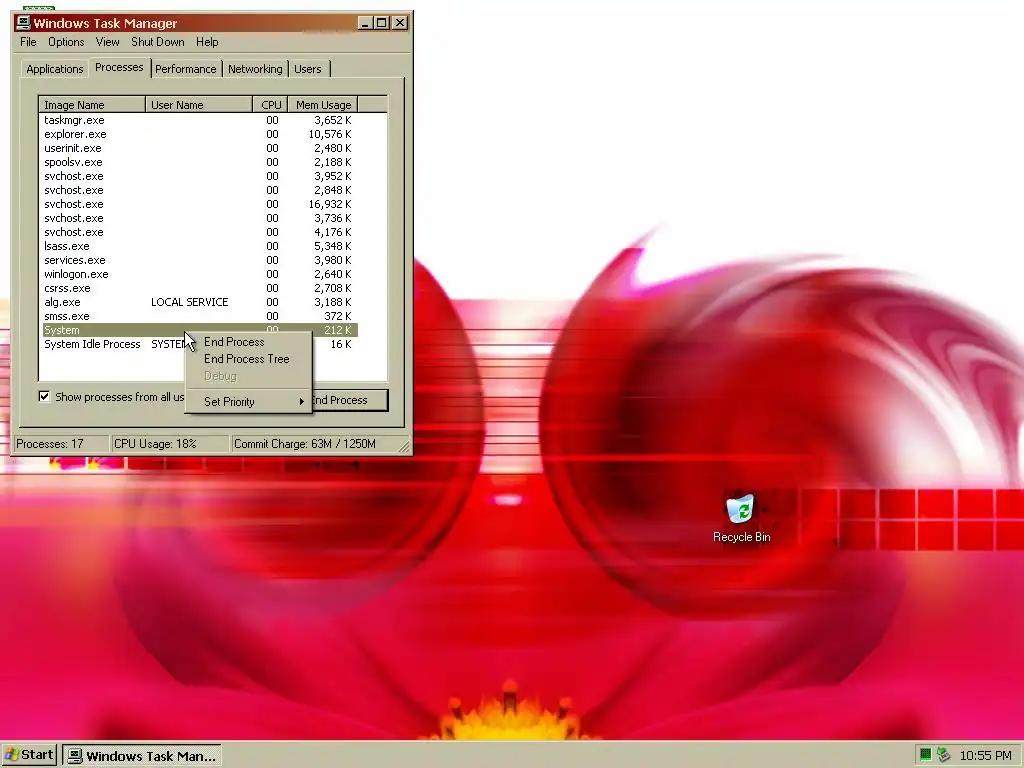
Task: Select the taskmgr.exe process row
Action: (198, 120)
